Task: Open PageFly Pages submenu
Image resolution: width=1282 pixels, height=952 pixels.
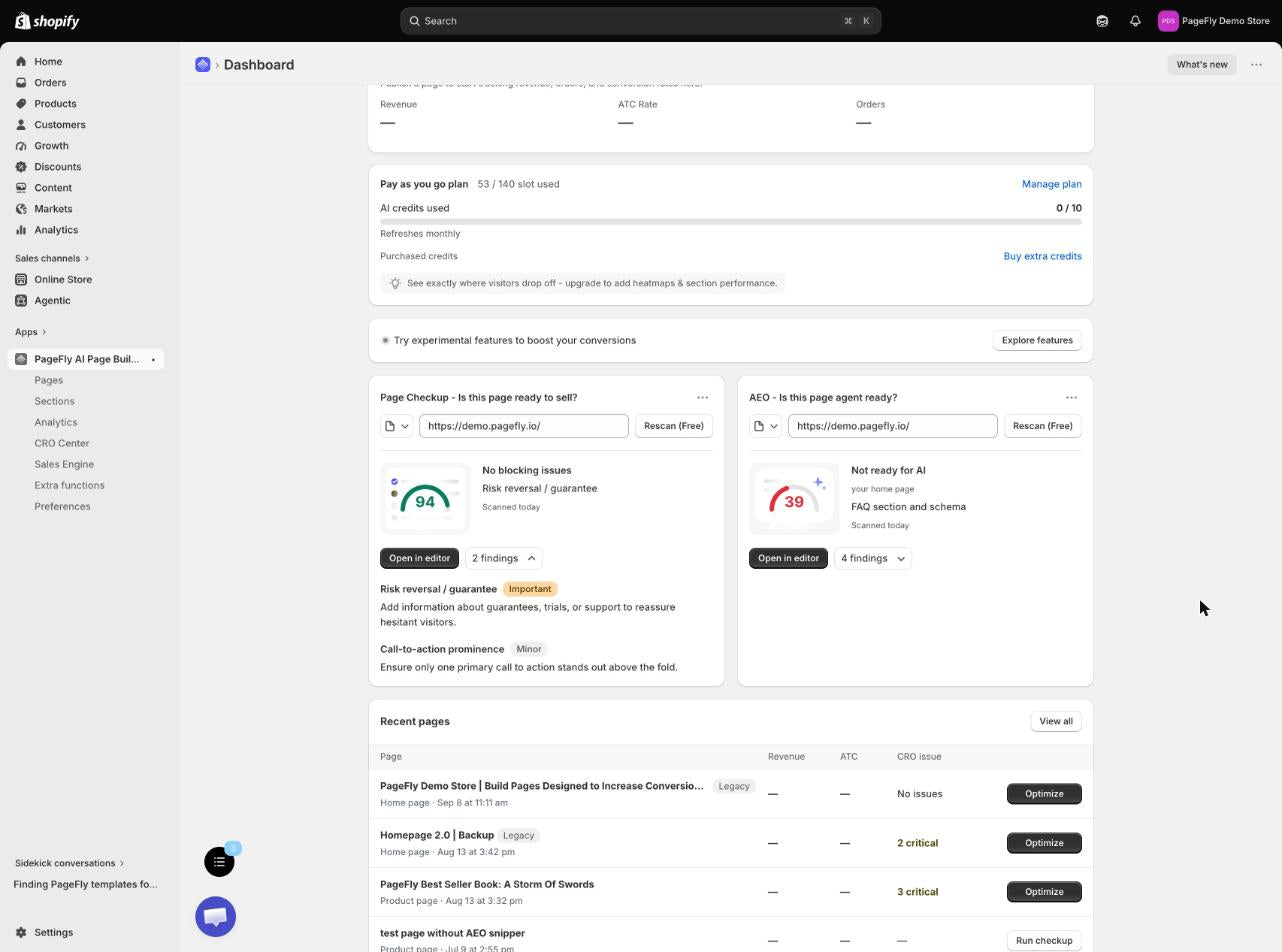Action: coord(48,380)
